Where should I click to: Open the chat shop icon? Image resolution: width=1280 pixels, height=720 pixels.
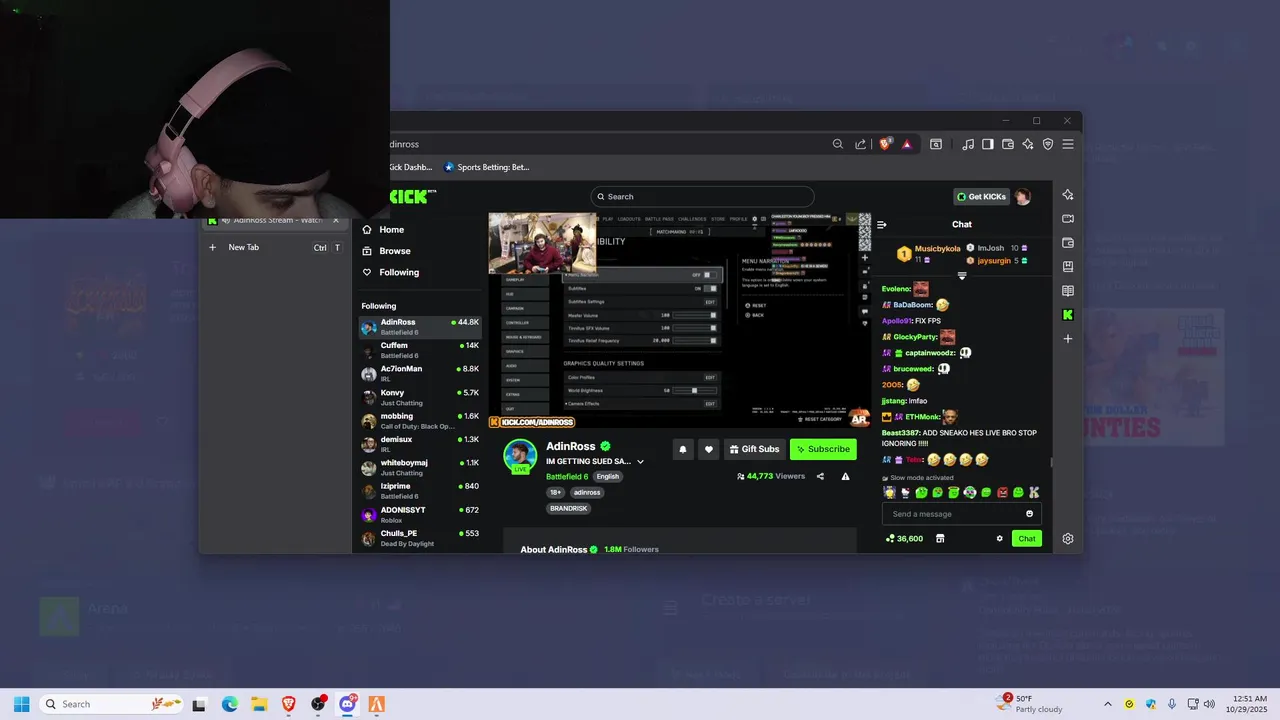[940, 538]
